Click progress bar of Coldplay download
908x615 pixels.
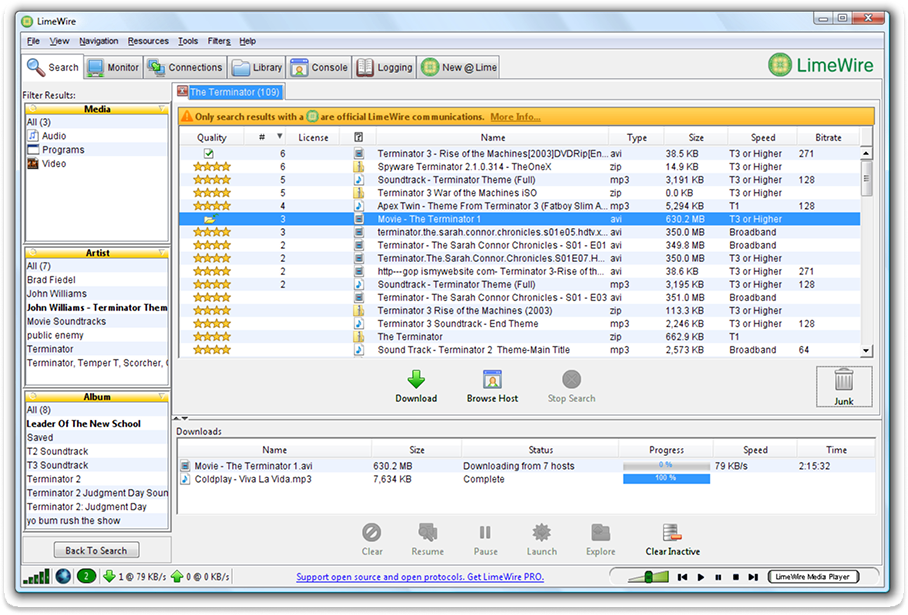point(666,479)
